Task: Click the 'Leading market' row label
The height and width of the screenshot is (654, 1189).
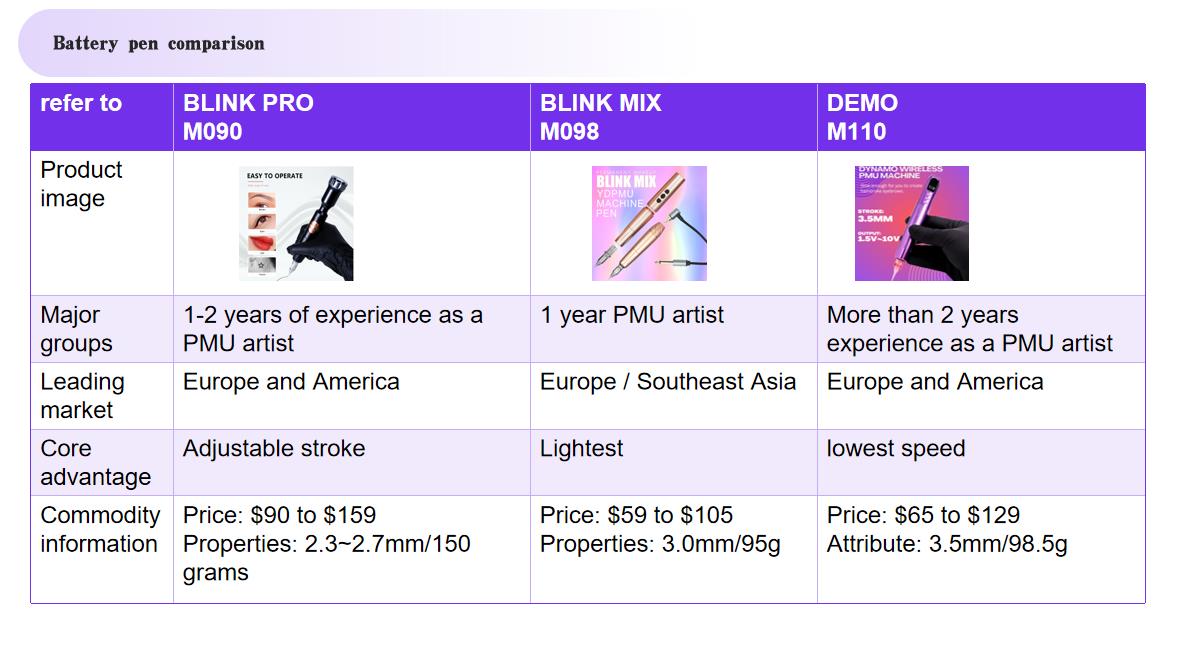Action: pyautogui.click(x=102, y=396)
